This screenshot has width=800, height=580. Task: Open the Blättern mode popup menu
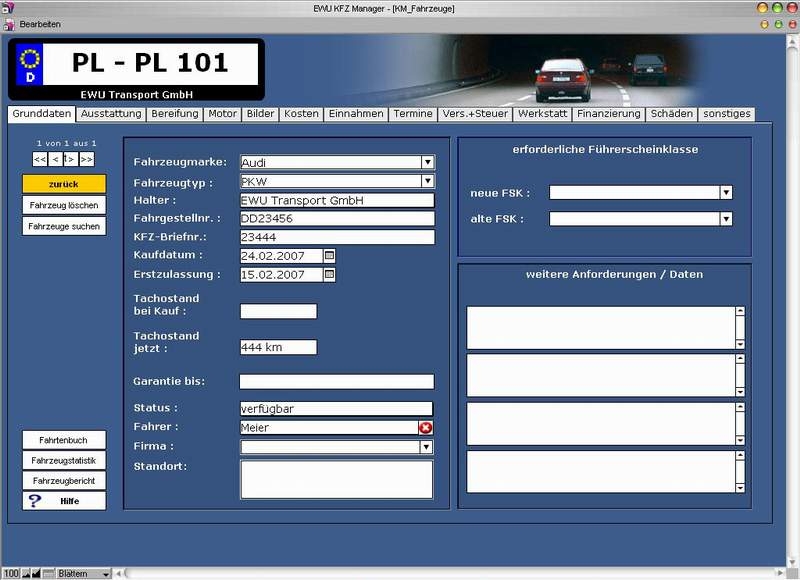(84, 574)
